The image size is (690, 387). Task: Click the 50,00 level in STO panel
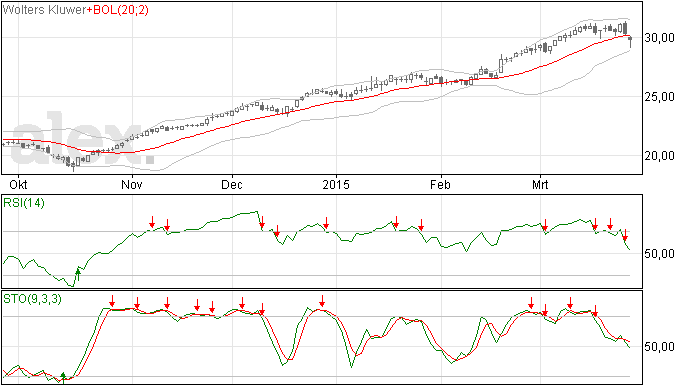click(659, 347)
